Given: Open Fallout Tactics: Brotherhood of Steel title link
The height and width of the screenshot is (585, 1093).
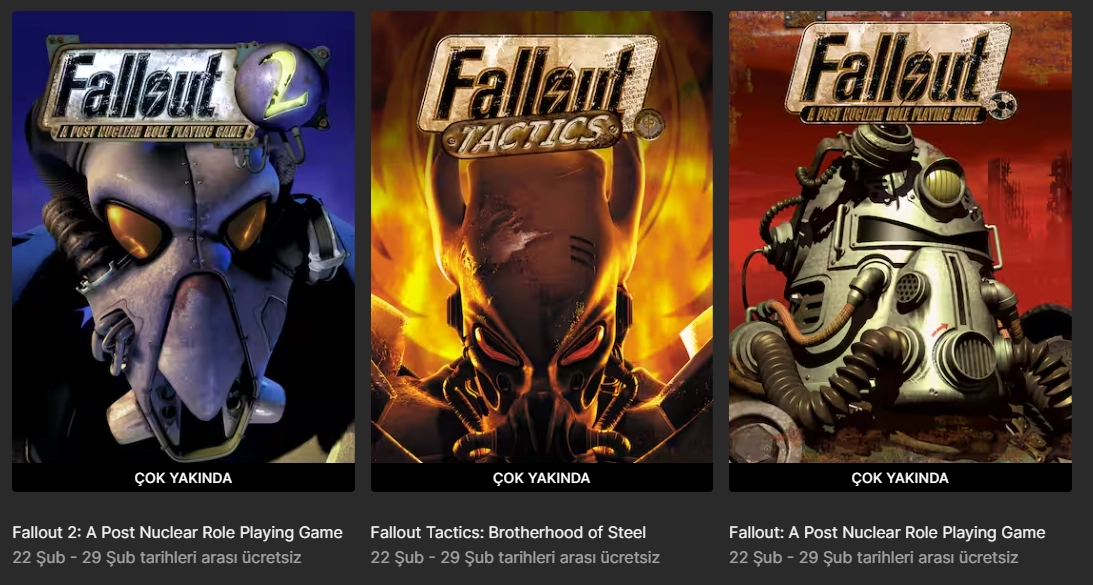Looking at the screenshot, I should click(508, 533).
